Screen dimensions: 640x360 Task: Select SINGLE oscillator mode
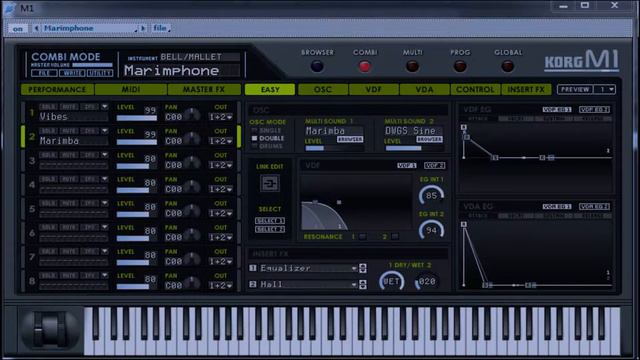tap(254, 131)
